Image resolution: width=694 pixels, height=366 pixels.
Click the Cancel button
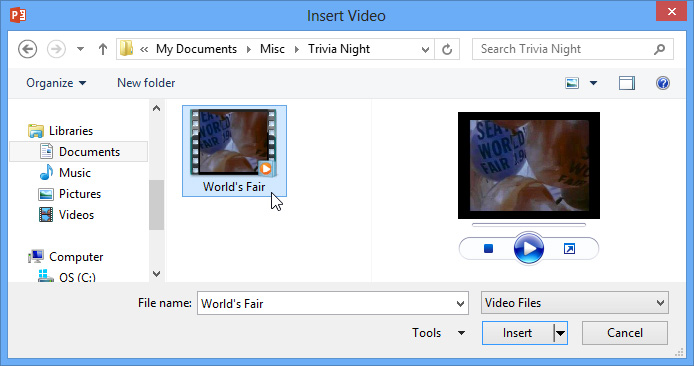[x=625, y=333]
